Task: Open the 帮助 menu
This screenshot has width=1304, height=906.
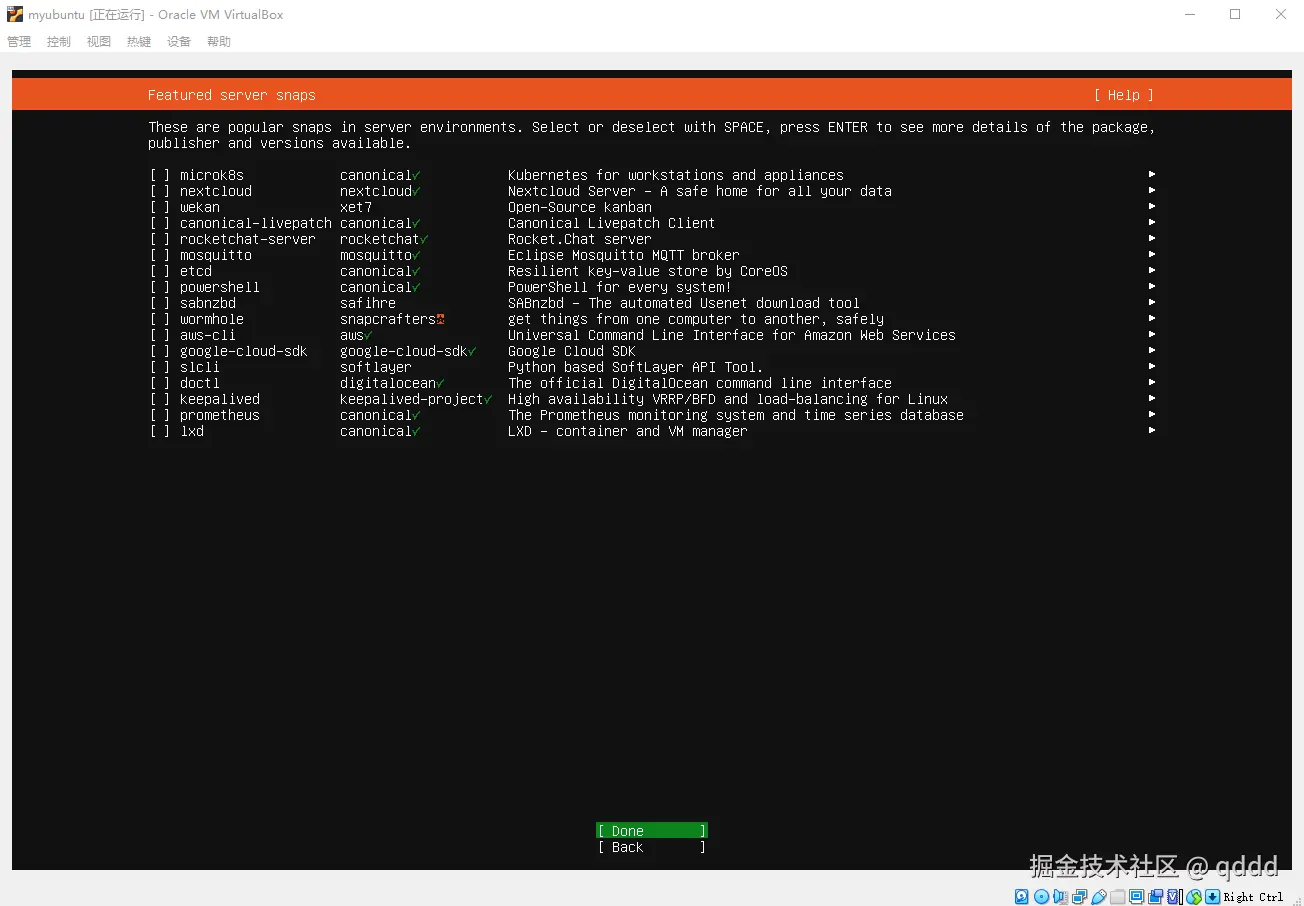Action: click(x=219, y=42)
